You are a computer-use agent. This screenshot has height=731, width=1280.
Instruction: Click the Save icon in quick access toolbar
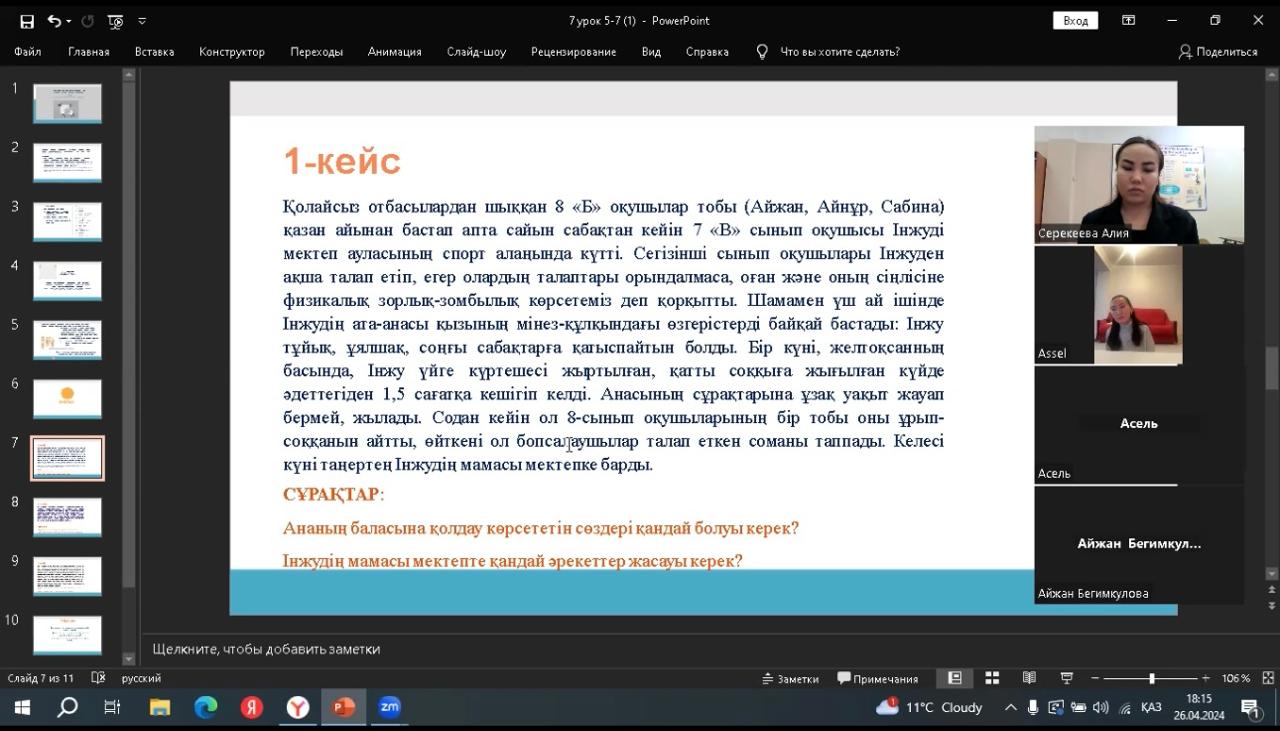[x=27, y=21]
